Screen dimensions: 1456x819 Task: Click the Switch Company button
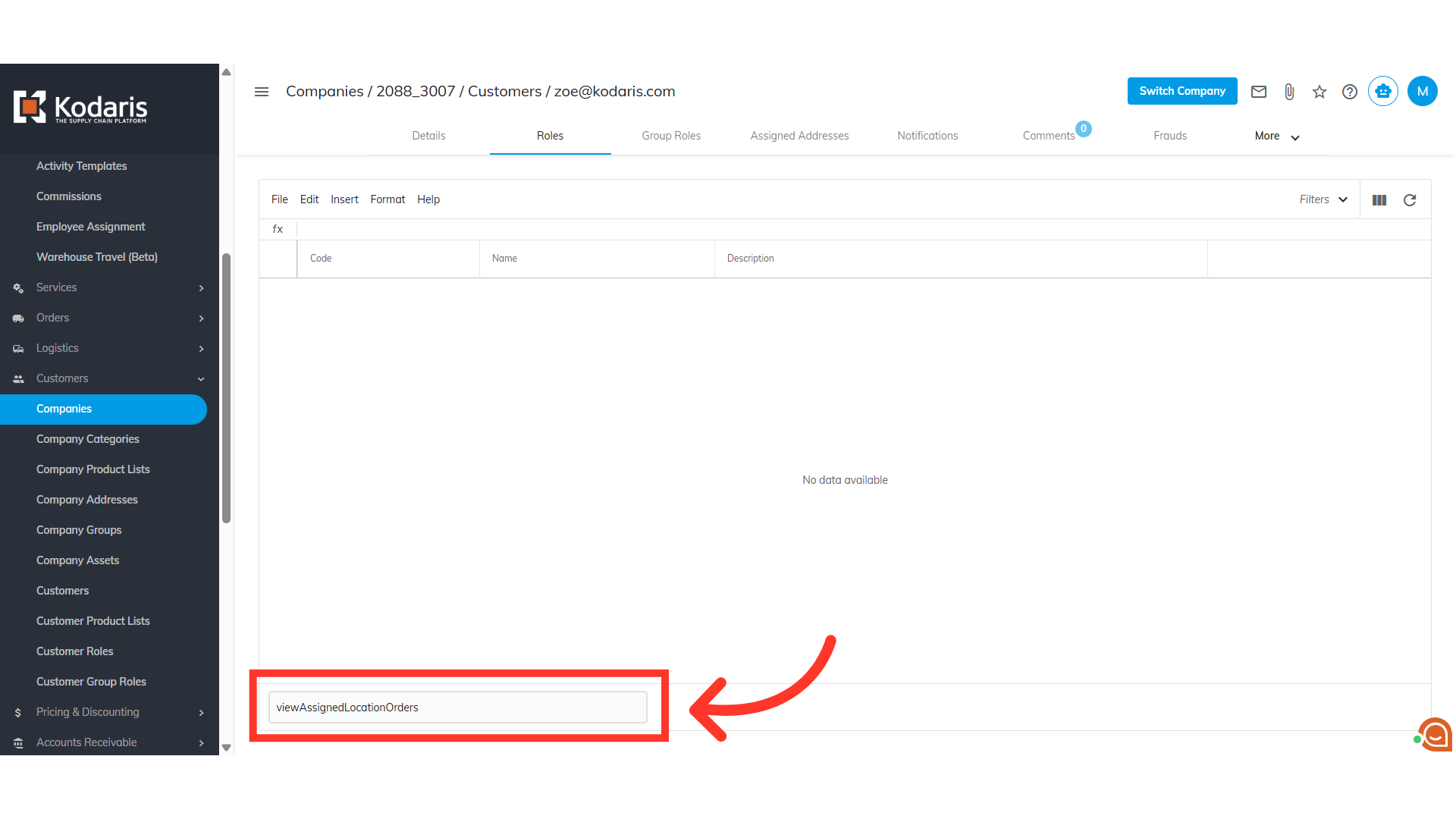1181,91
